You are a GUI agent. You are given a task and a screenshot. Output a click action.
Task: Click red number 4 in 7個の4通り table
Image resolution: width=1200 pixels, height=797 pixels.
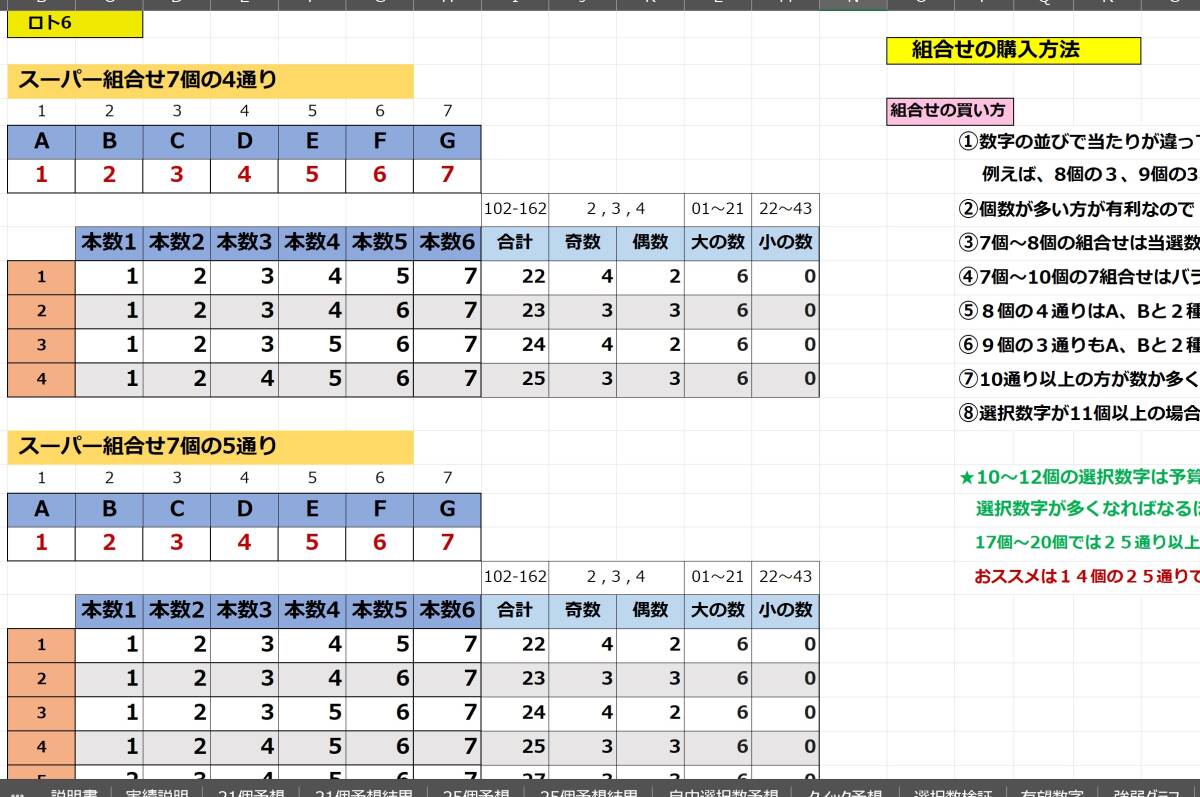[x=244, y=176]
